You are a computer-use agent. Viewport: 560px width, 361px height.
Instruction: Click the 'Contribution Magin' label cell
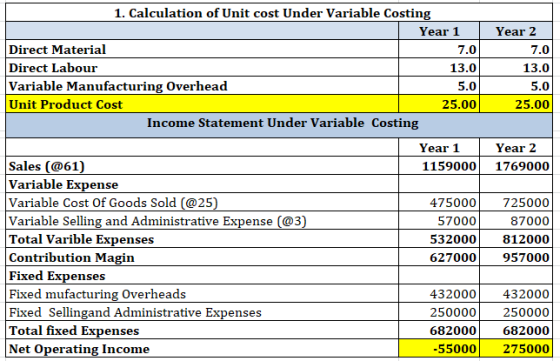[202, 257]
